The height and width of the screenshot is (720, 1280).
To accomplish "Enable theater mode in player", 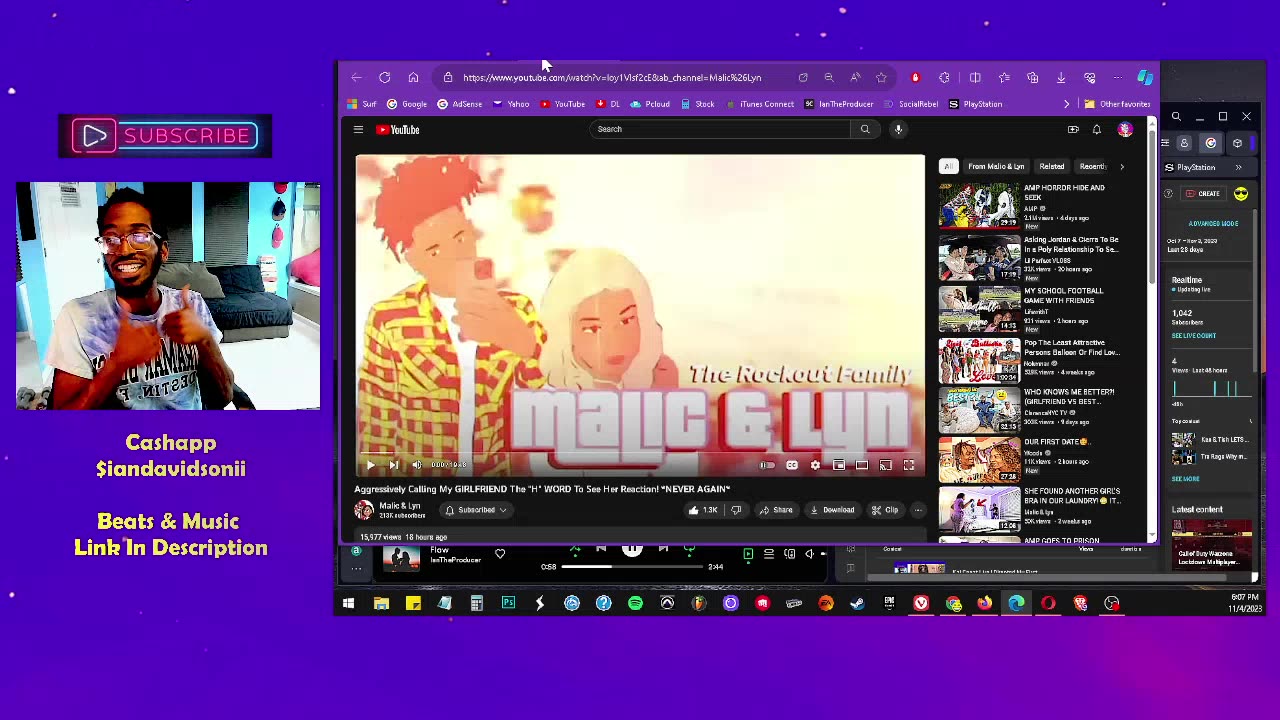I will 862,465.
